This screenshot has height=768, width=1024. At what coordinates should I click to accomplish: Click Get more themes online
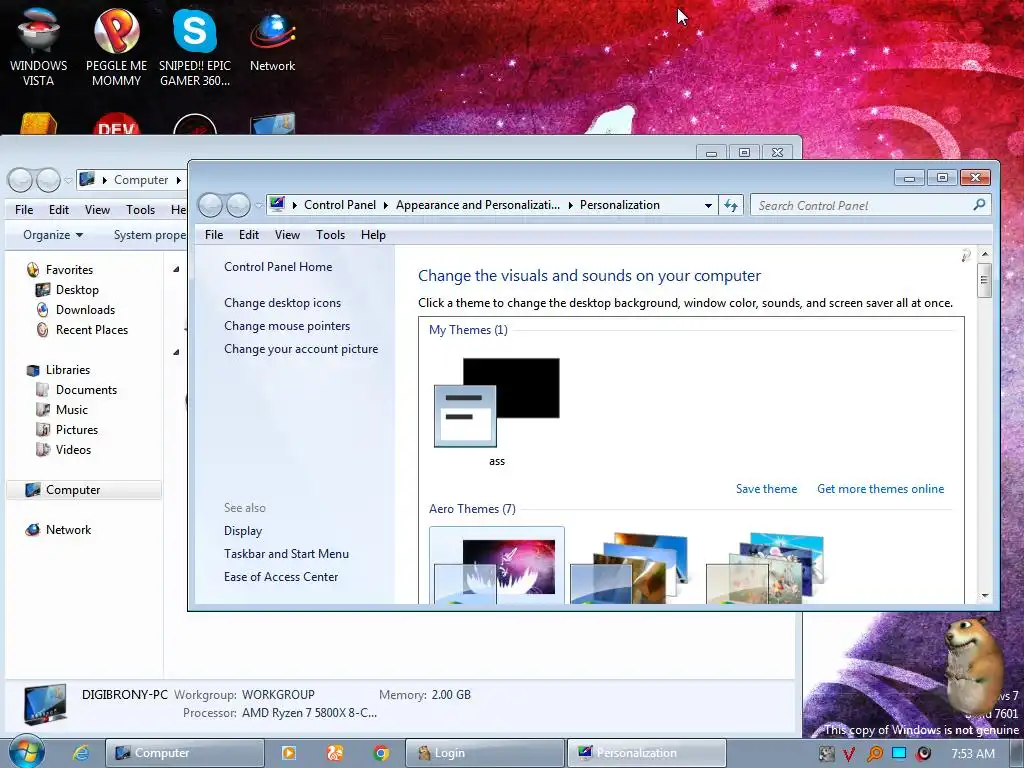pyautogui.click(x=880, y=489)
